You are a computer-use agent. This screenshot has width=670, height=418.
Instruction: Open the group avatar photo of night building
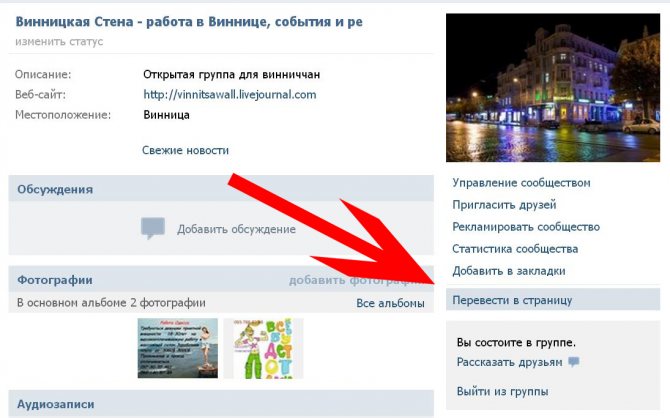click(x=553, y=88)
